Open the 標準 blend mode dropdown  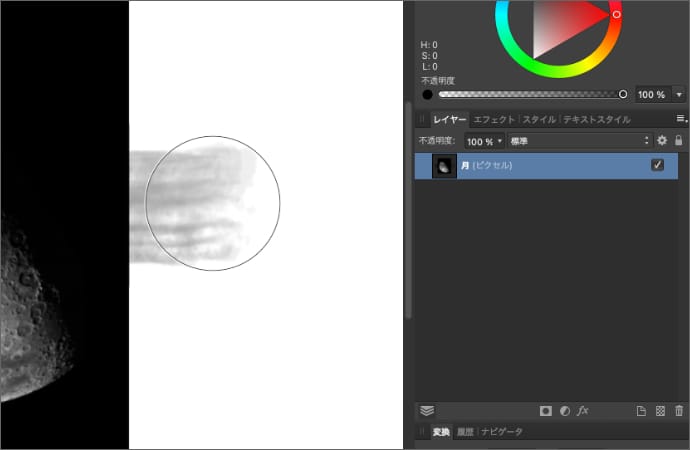(x=580, y=141)
